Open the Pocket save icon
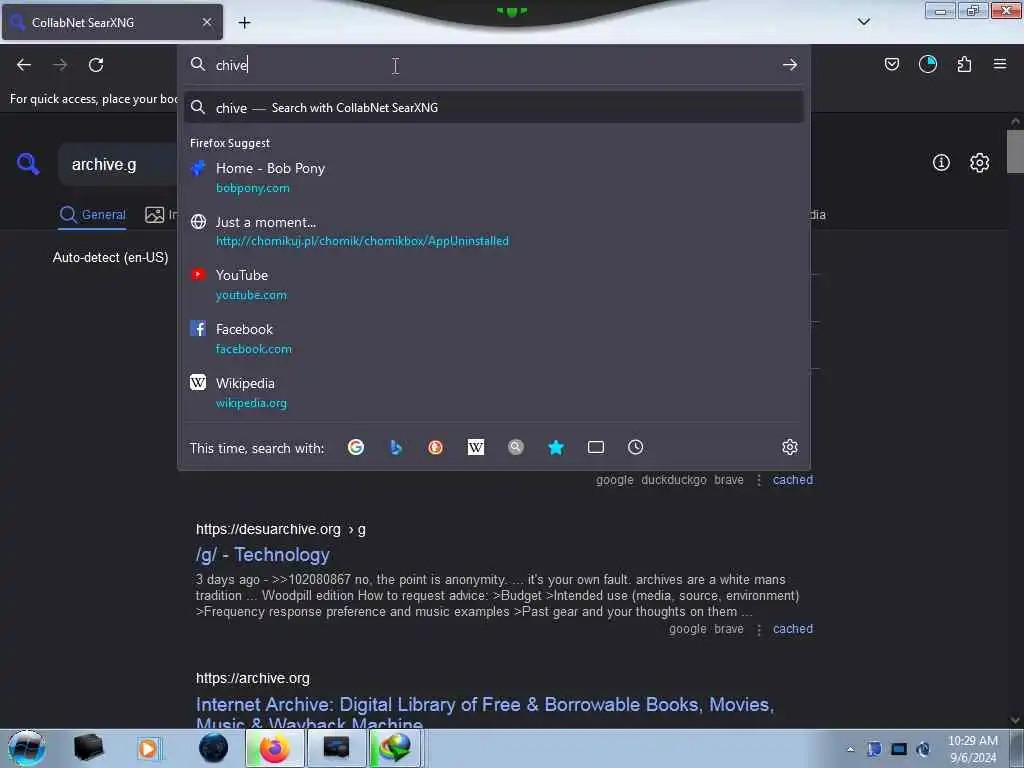 coord(891,64)
